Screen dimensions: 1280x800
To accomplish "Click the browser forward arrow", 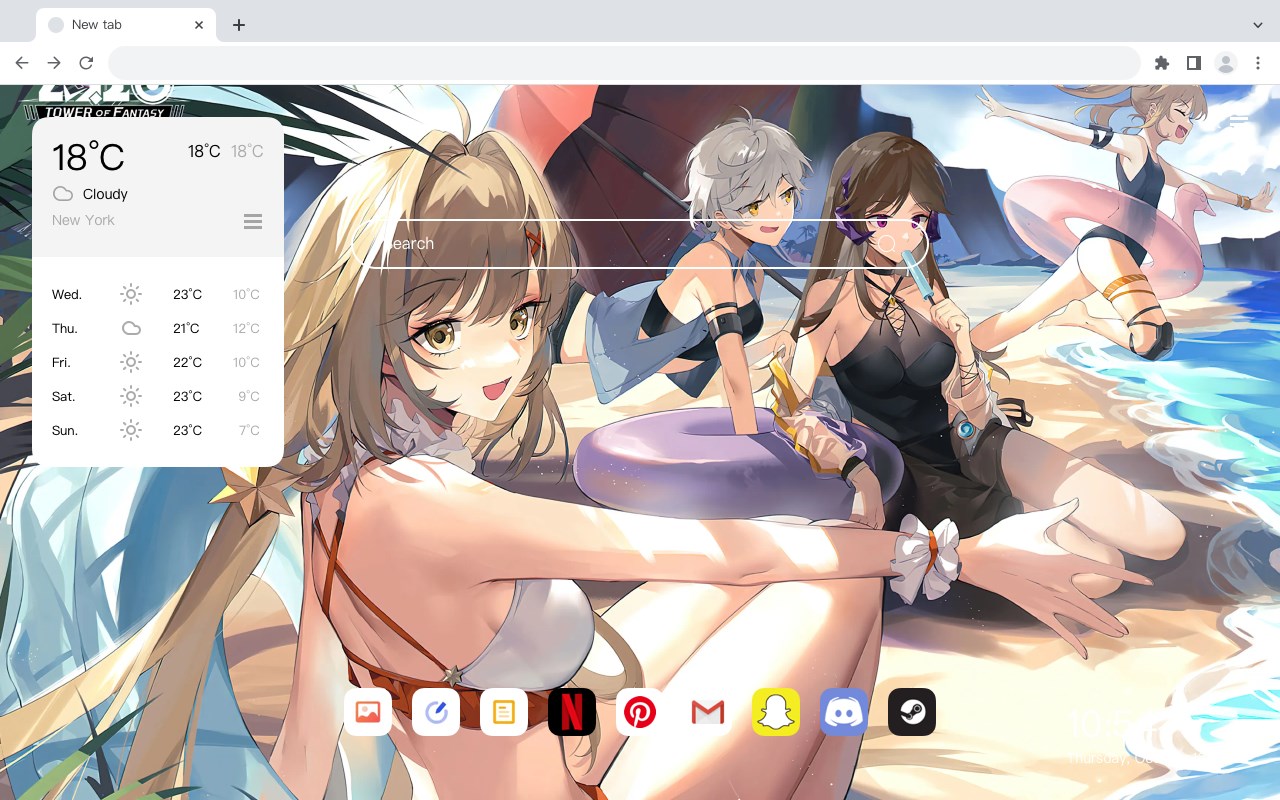I will coord(54,63).
